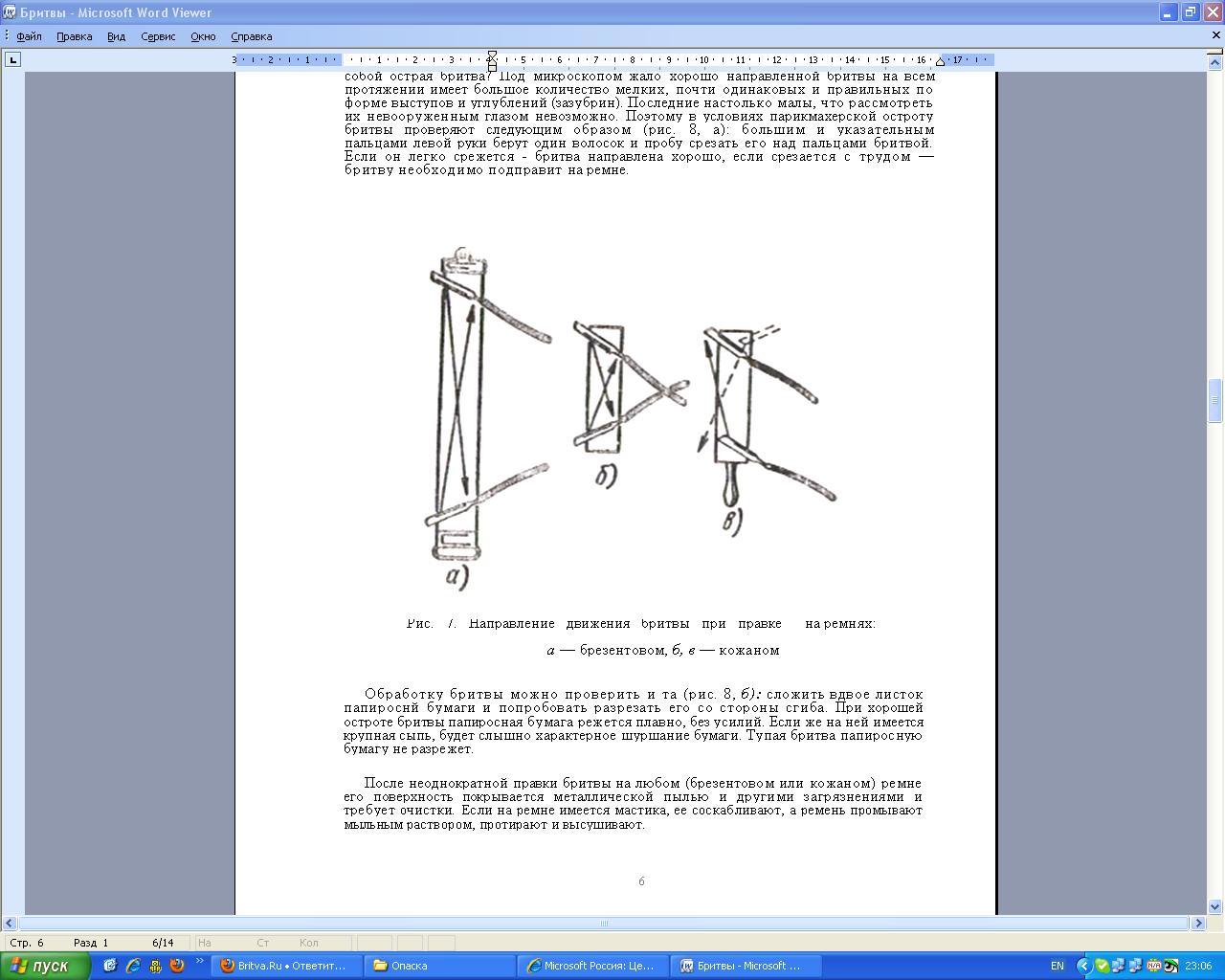The height and width of the screenshot is (980, 1225).
Task: Expand hidden system tray icons
Action: coord(1083,966)
